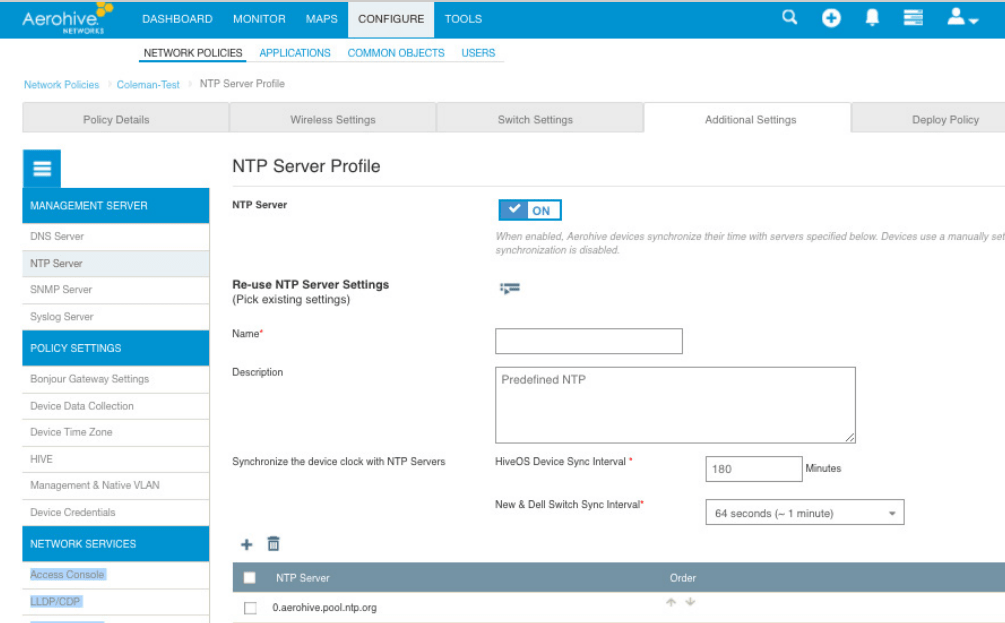Open Device Data Collection in sidebar
The width and height of the screenshot is (1005, 623).
click(116, 406)
